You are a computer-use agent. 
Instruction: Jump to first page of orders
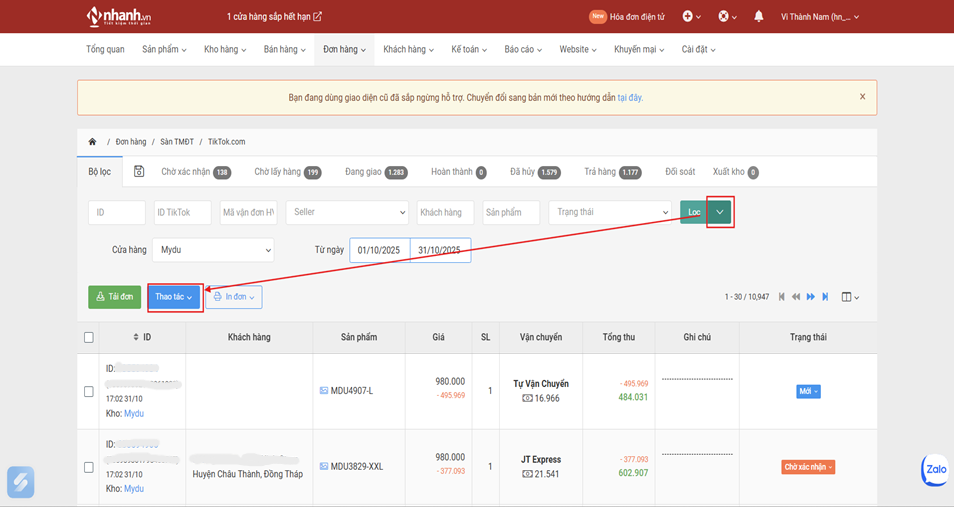(x=782, y=297)
